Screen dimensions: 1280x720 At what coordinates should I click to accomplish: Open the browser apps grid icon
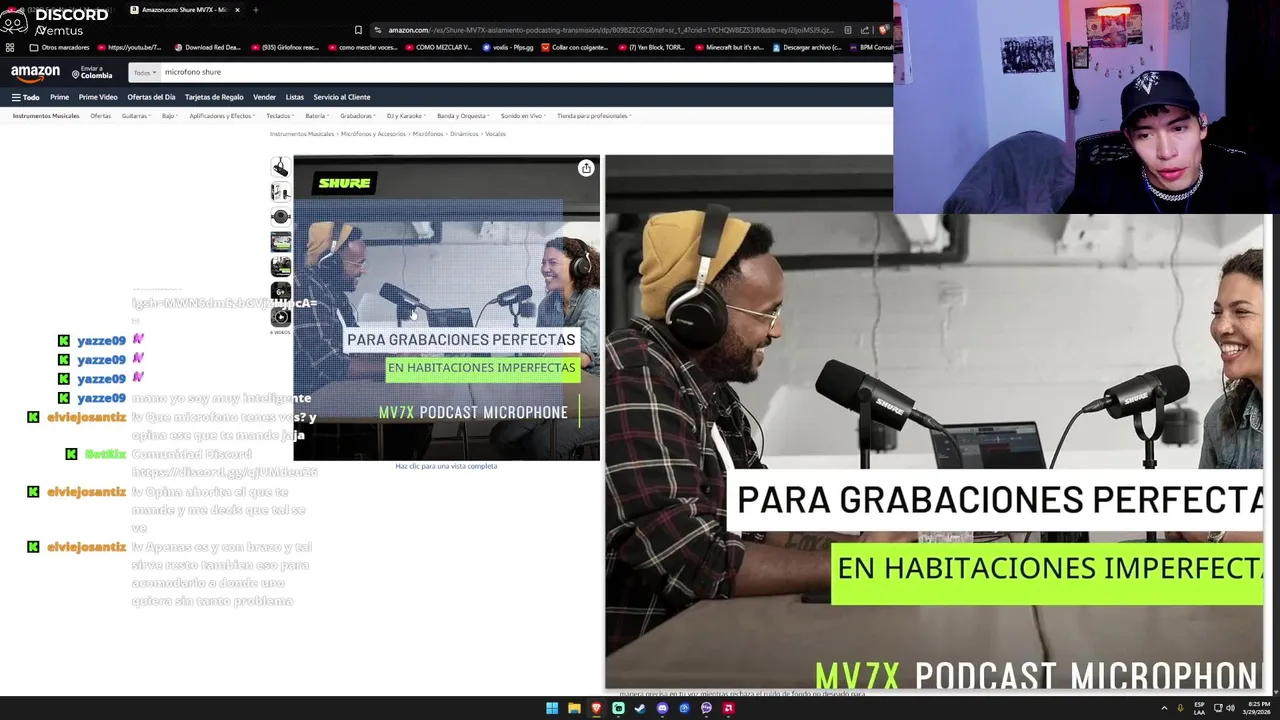pyautogui.click(x=10, y=47)
